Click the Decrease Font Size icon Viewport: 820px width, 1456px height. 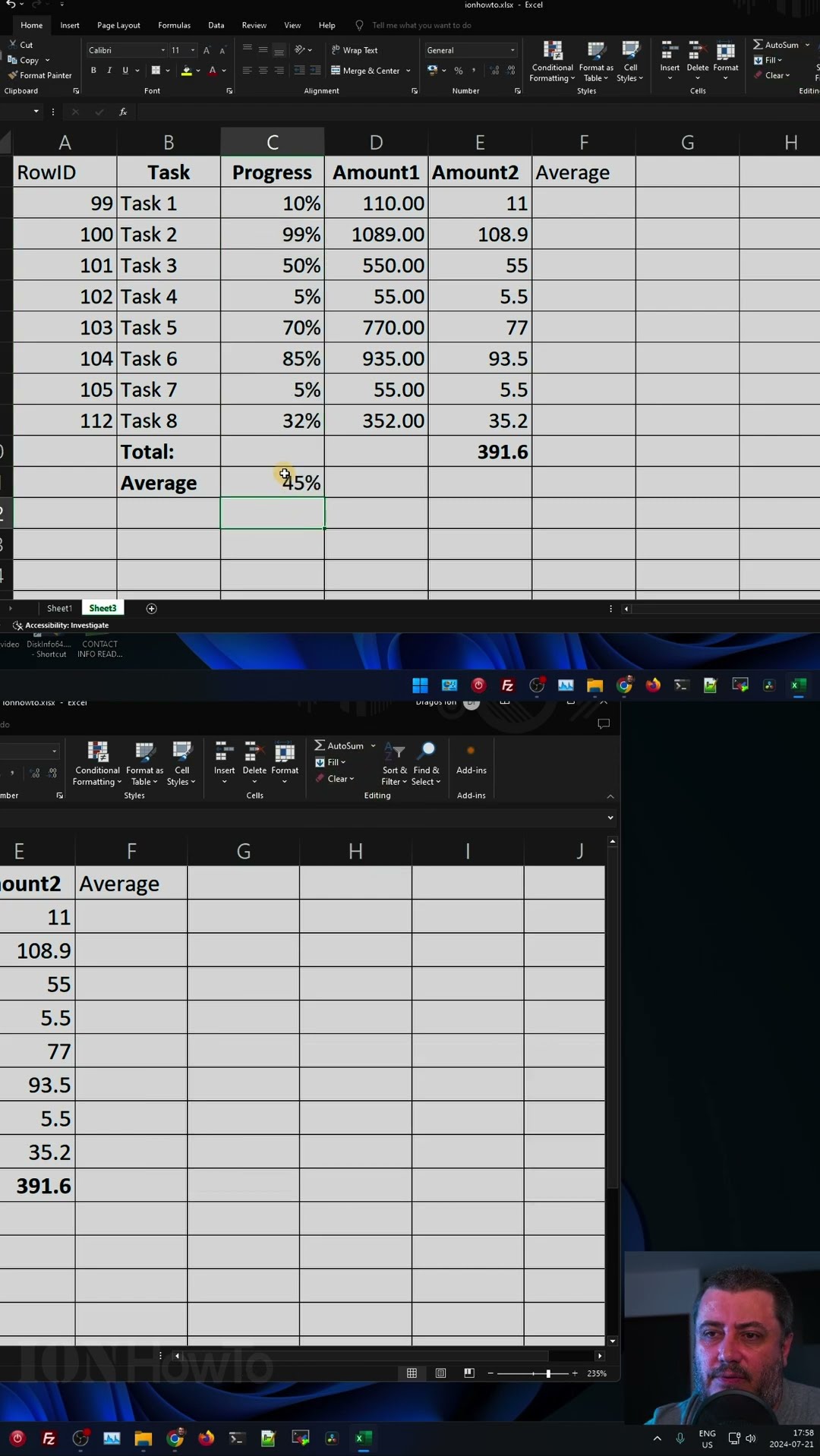(222, 50)
